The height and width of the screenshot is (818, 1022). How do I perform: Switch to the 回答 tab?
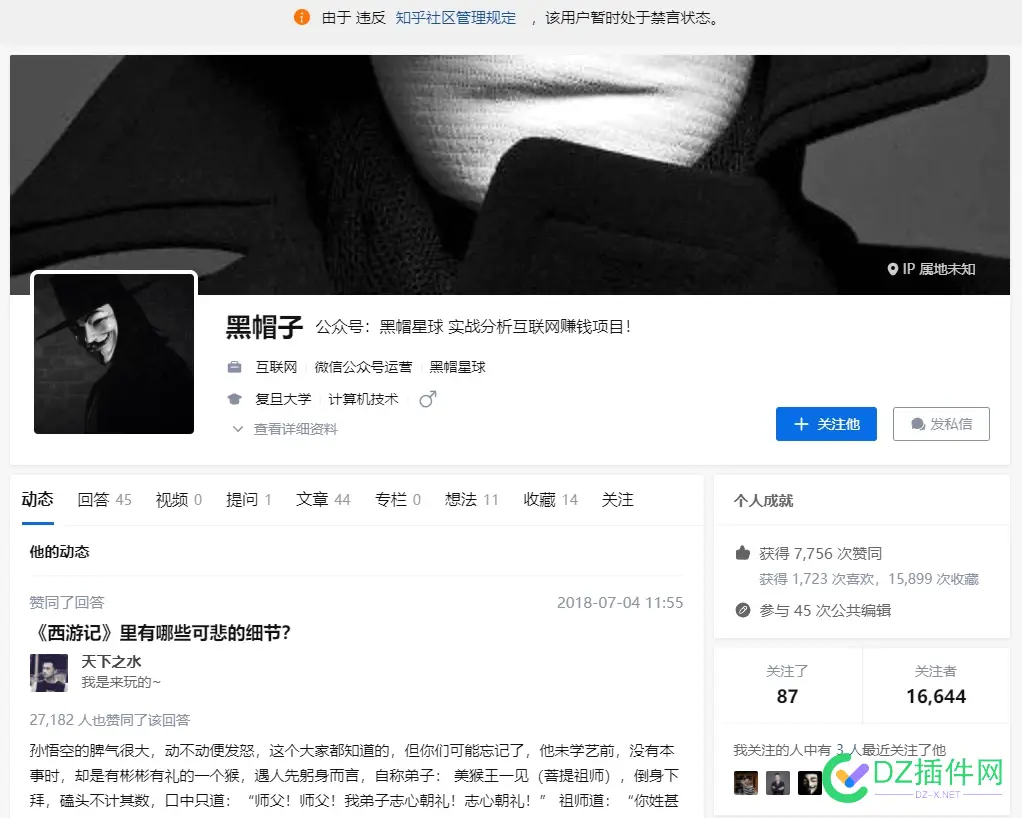click(x=94, y=499)
